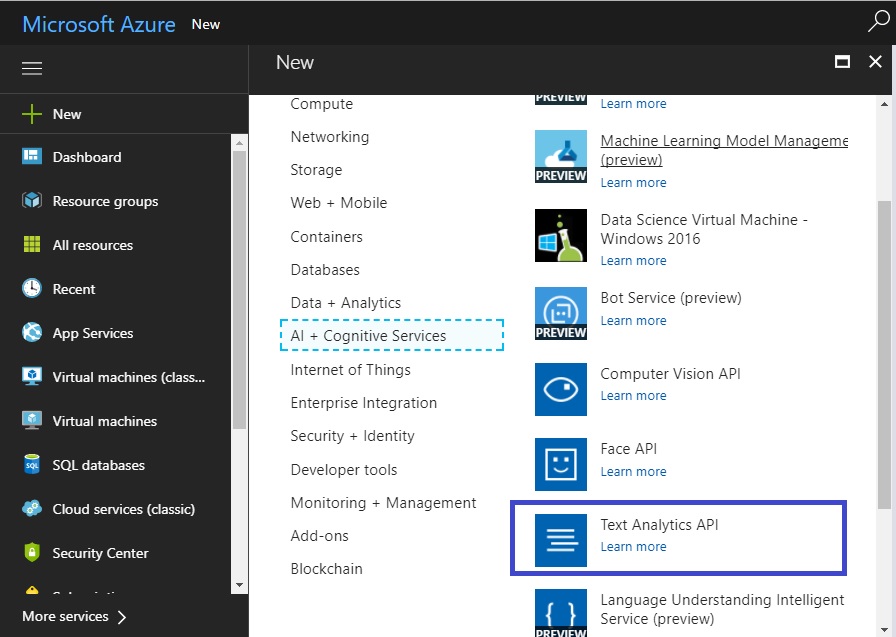The width and height of the screenshot is (896, 637).
Task: Click the New breadcrumb in top bar
Action: point(206,25)
